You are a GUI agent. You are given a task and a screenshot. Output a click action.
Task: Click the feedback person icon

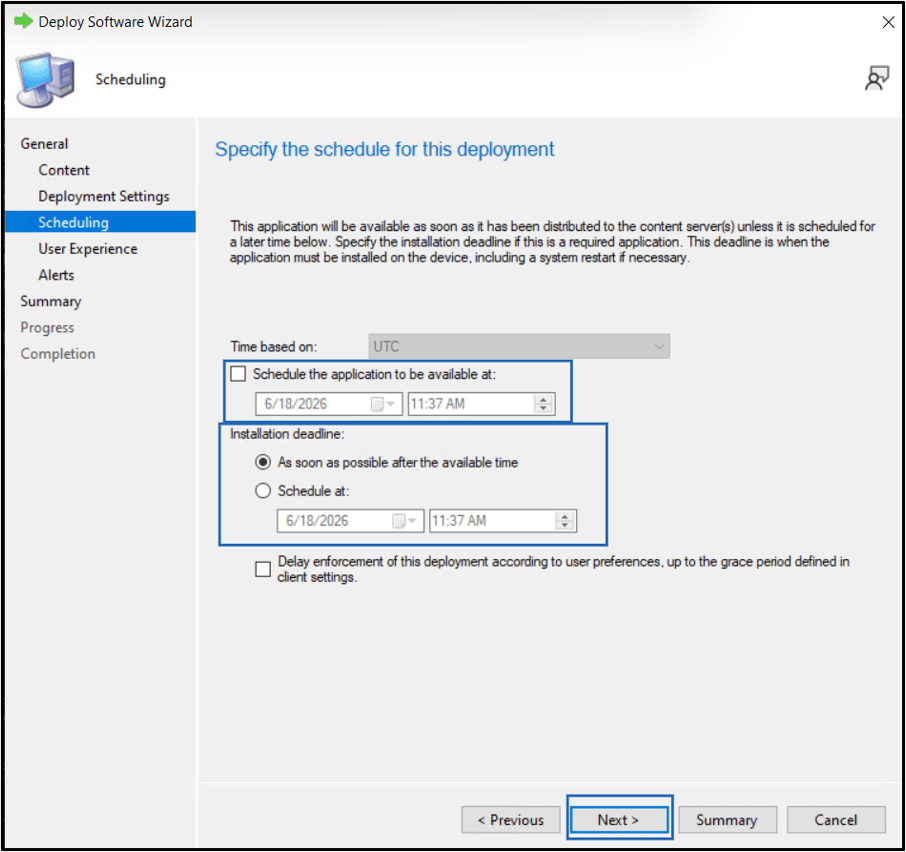877,78
